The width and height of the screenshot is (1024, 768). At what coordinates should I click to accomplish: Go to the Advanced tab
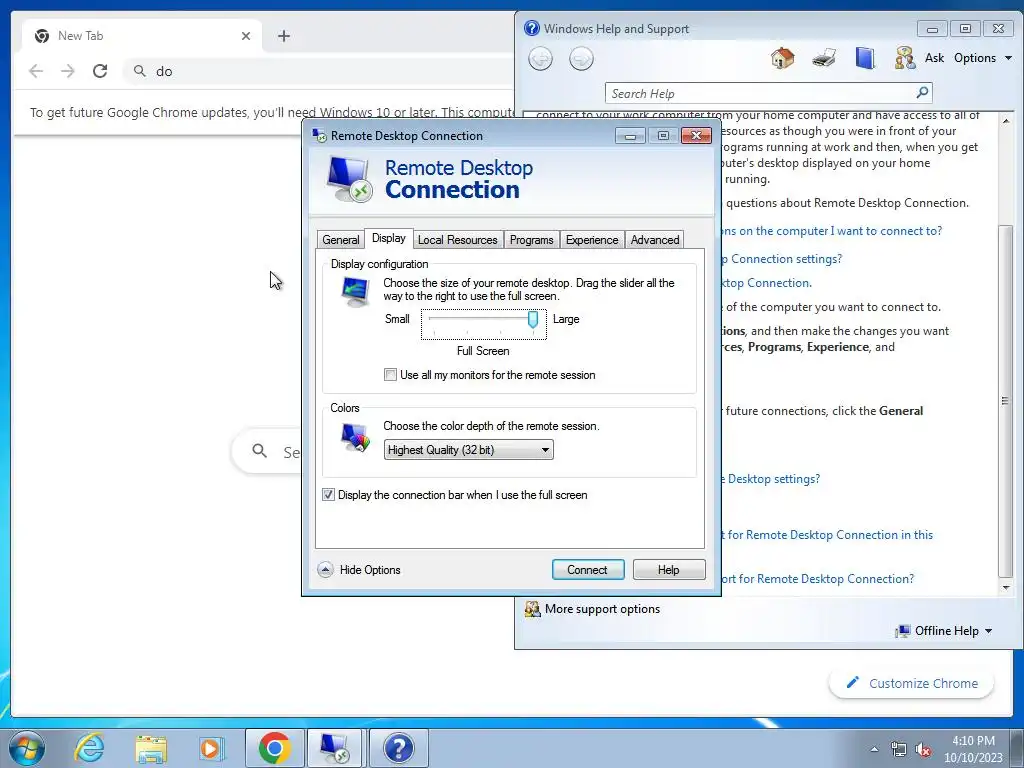(x=655, y=240)
